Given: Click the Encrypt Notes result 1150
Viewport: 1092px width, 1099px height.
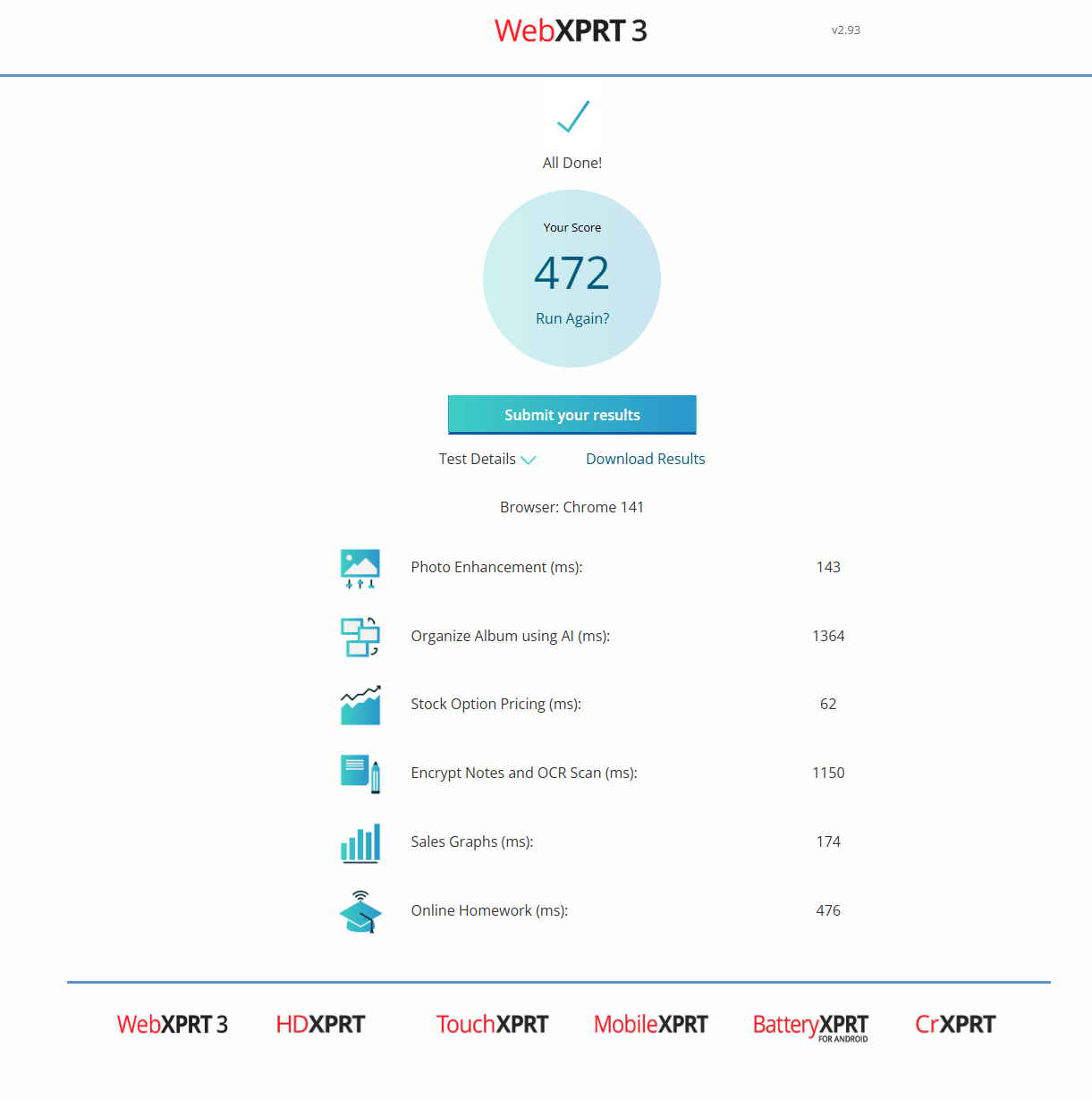Looking at the screenshot, I should [x=829, y=773].
